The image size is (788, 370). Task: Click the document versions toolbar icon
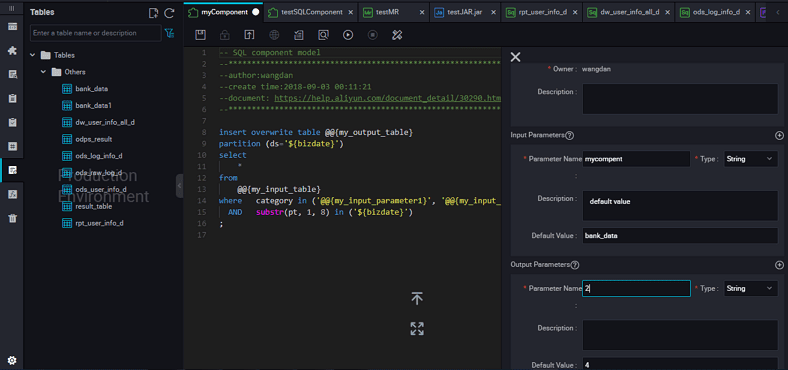[299, 35]
